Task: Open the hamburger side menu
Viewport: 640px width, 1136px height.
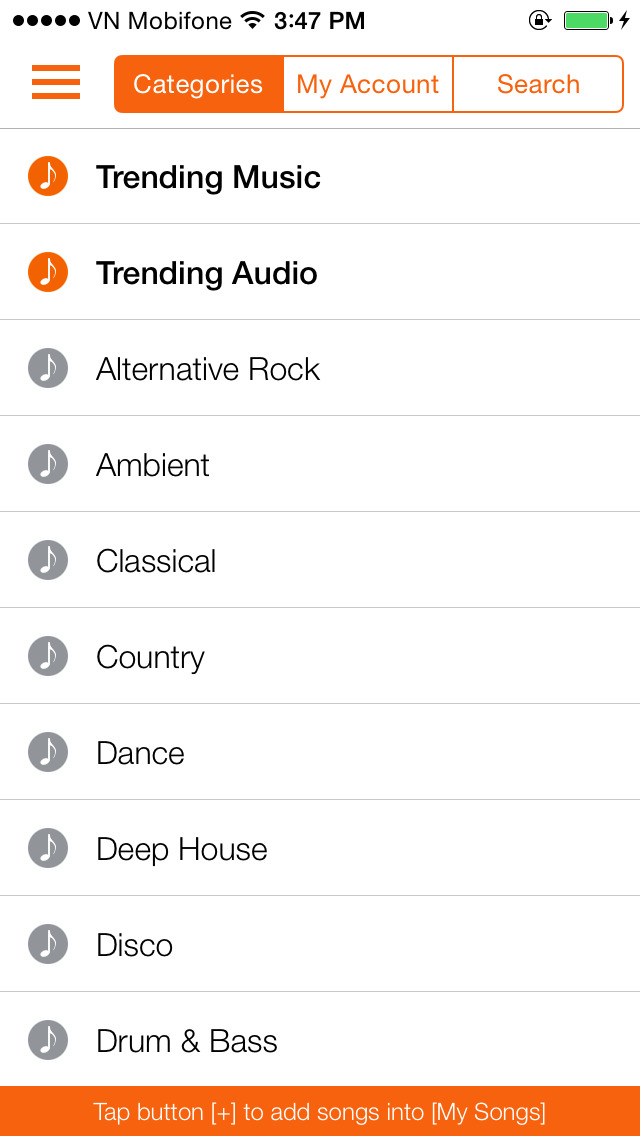Action: (56, 83)
